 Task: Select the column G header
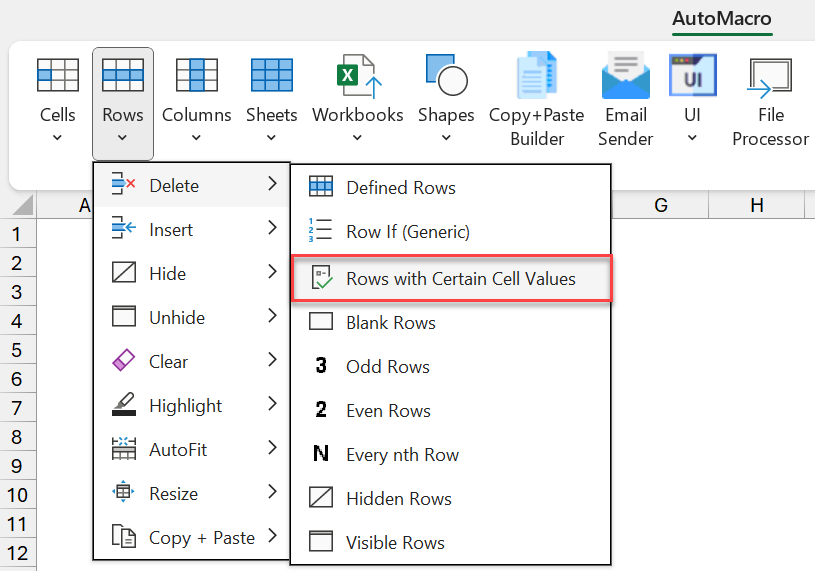click(x=660, y=205)
